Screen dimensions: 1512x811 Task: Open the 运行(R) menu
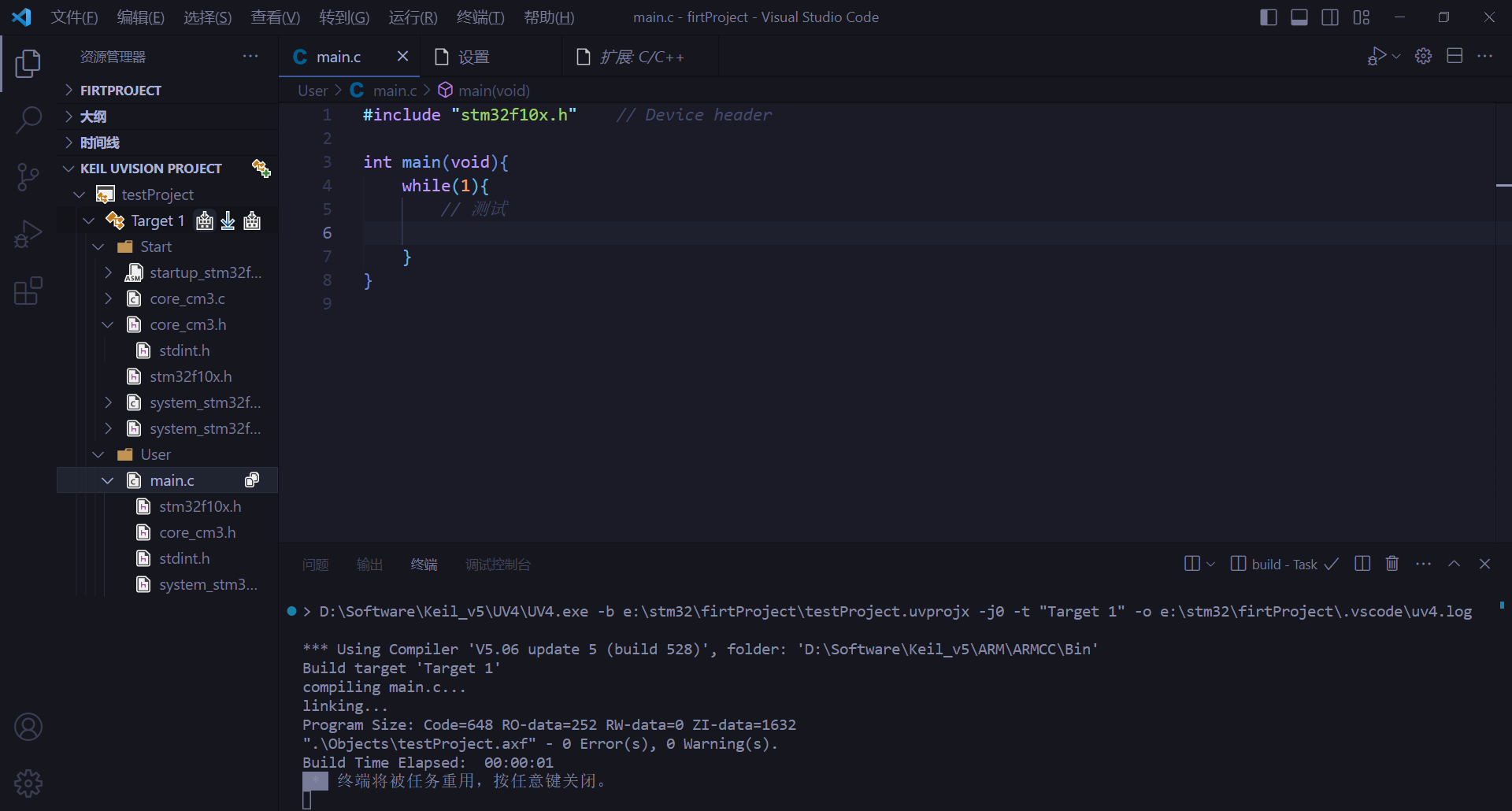[x=413, y=17]
